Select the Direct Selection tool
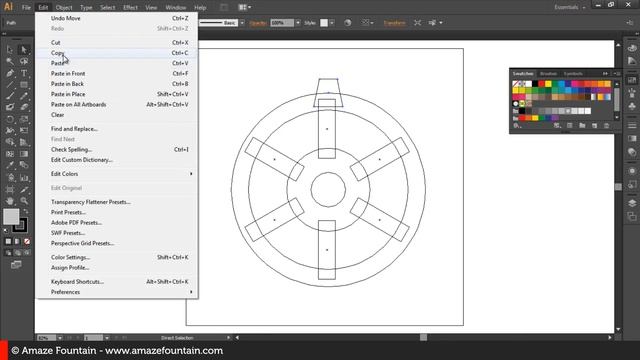This screenshot has width=640, height=360. click(x=24, y=50)
